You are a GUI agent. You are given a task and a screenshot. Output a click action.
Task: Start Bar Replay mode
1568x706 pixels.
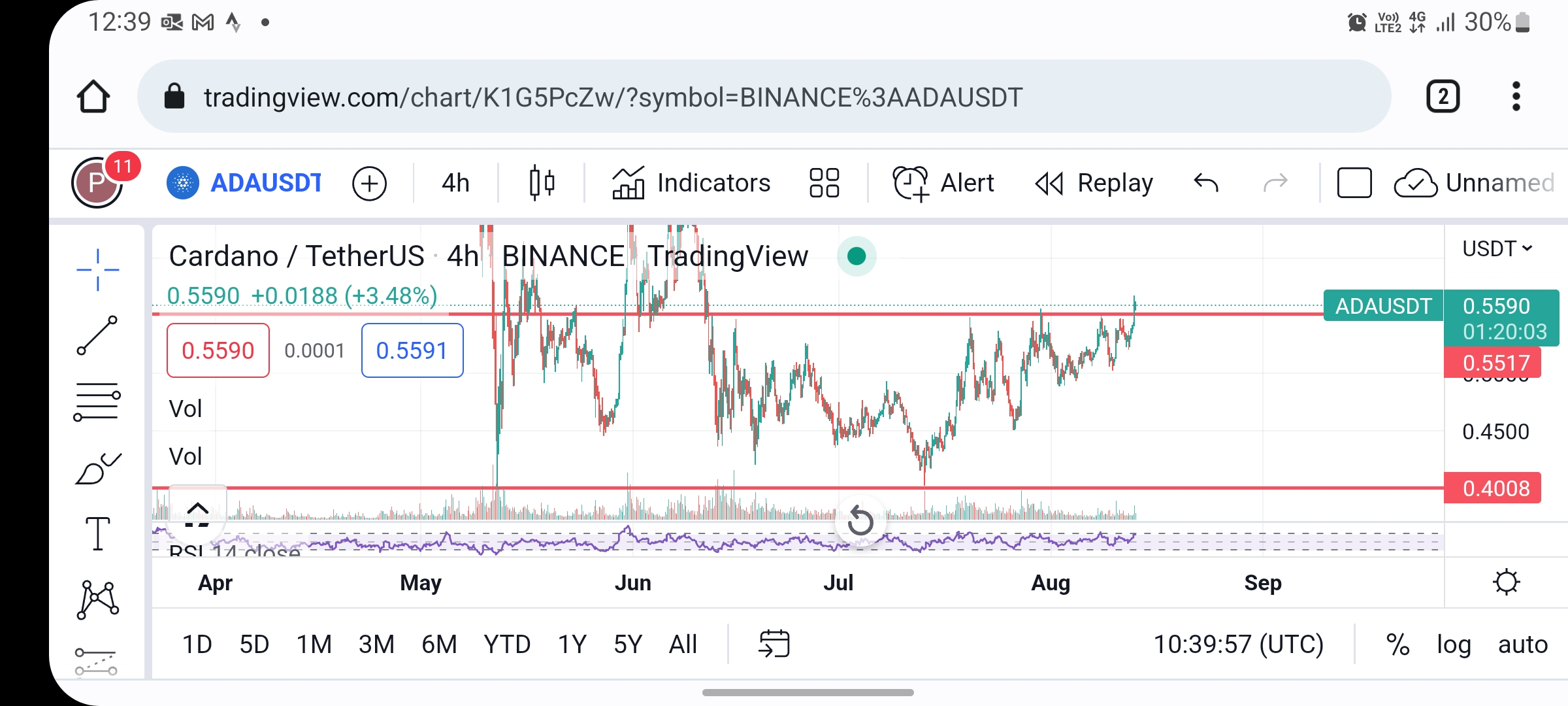[x=1094, y=183]
